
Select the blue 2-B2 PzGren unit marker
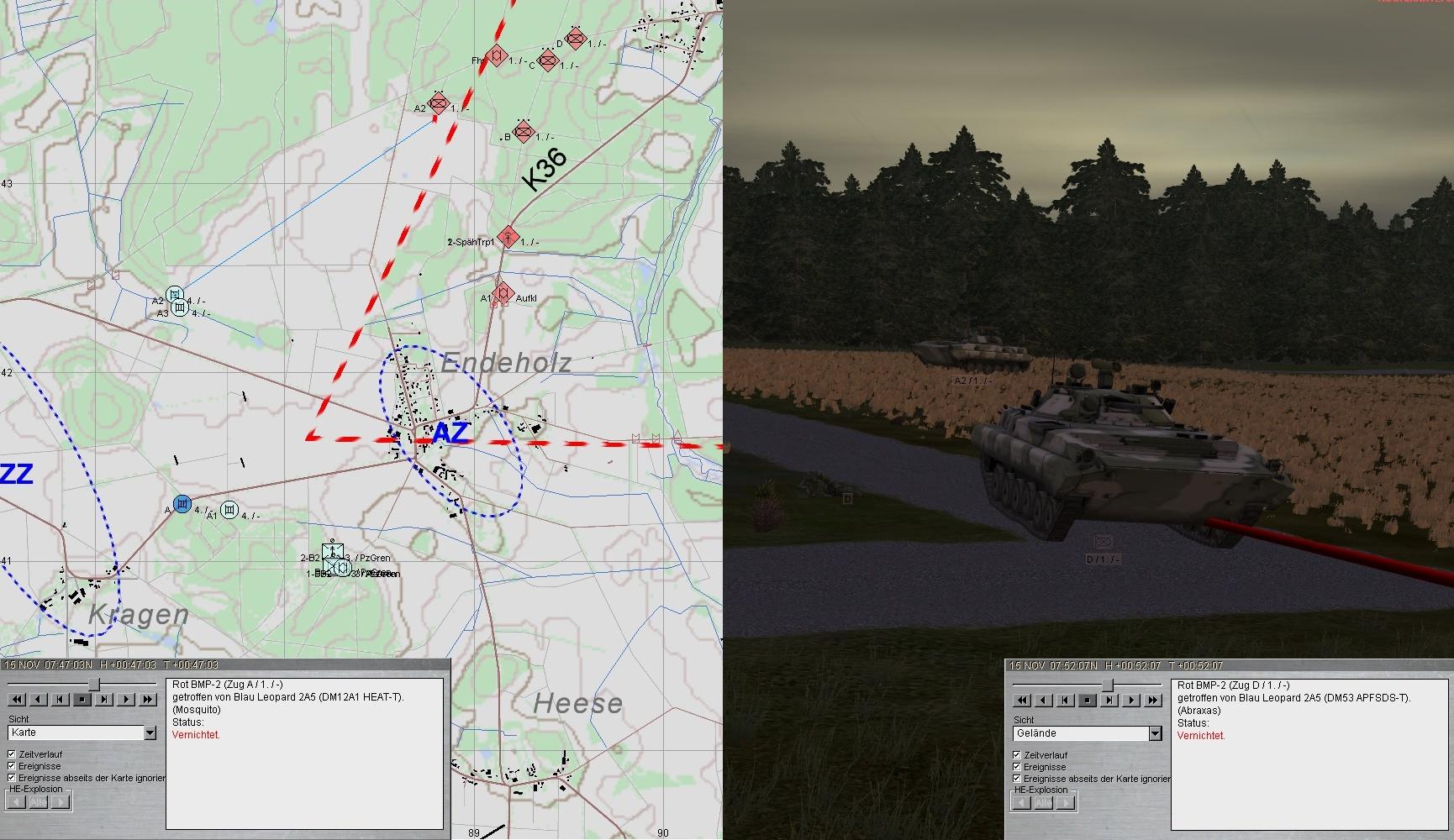coord(333,553)
